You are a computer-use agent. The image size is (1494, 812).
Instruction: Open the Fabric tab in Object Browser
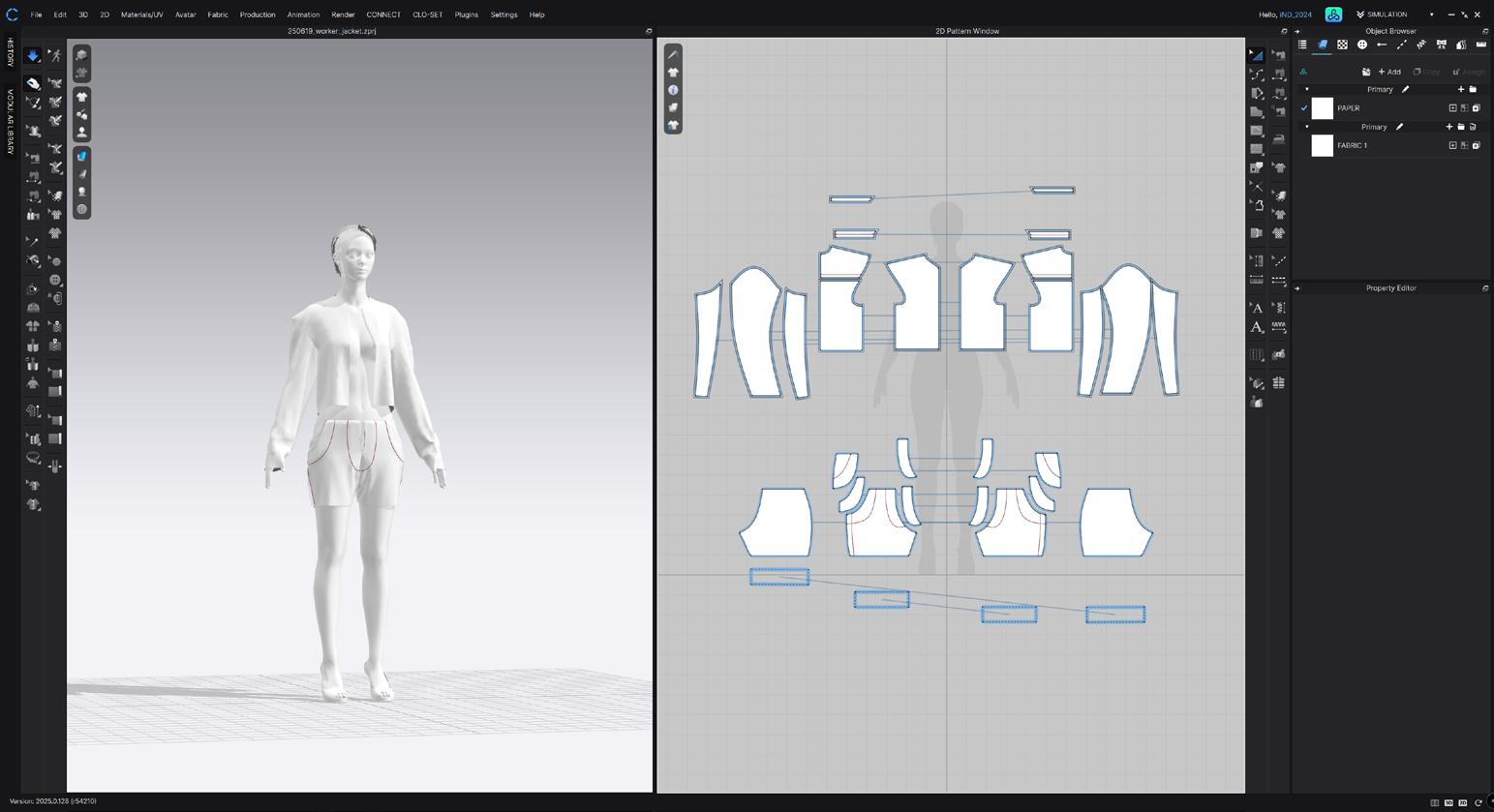[x=1322, y=45]
